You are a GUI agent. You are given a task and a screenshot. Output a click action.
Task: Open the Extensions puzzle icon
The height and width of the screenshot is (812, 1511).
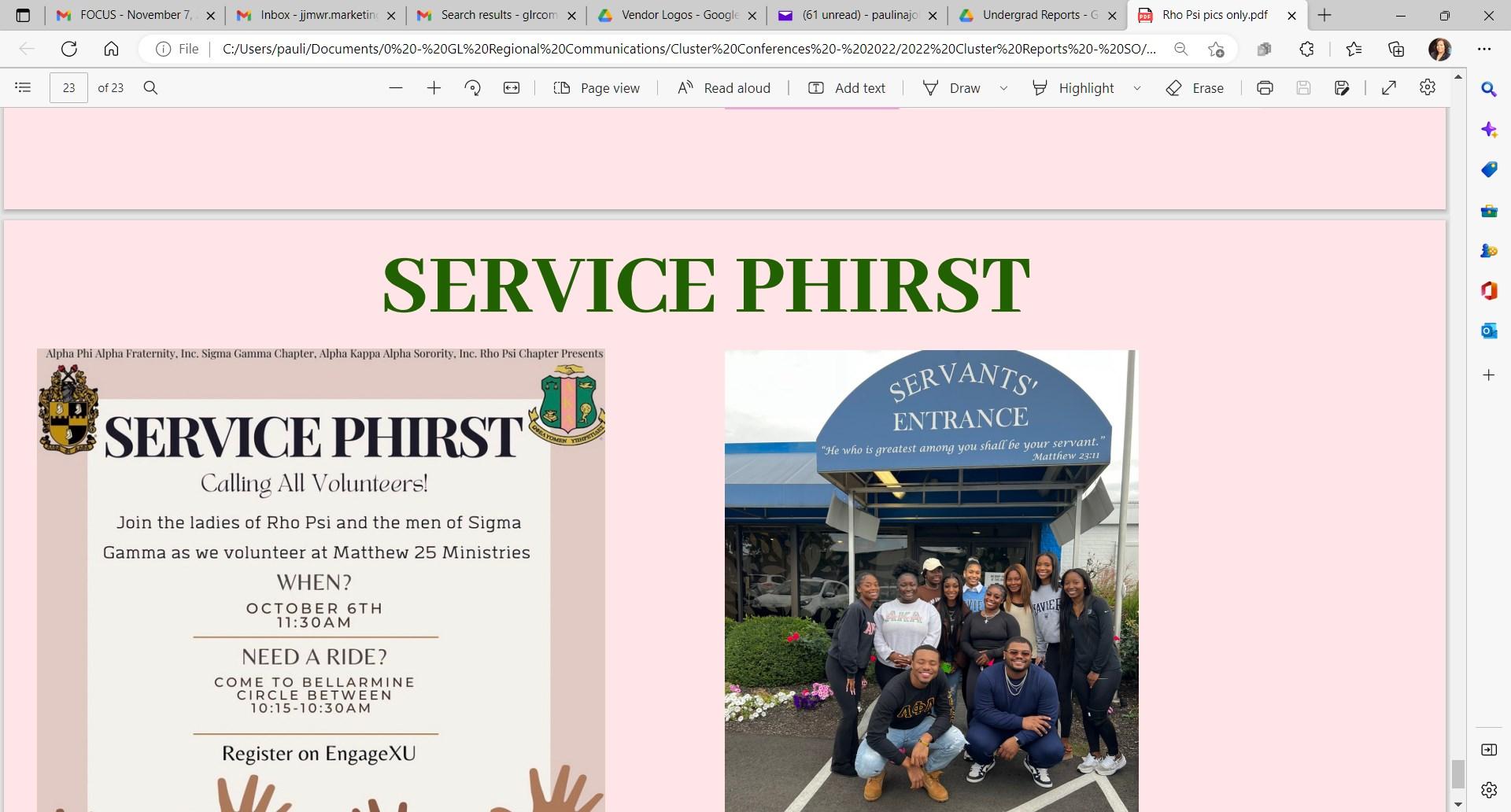pyautogui.click(x=1306, y=49)
